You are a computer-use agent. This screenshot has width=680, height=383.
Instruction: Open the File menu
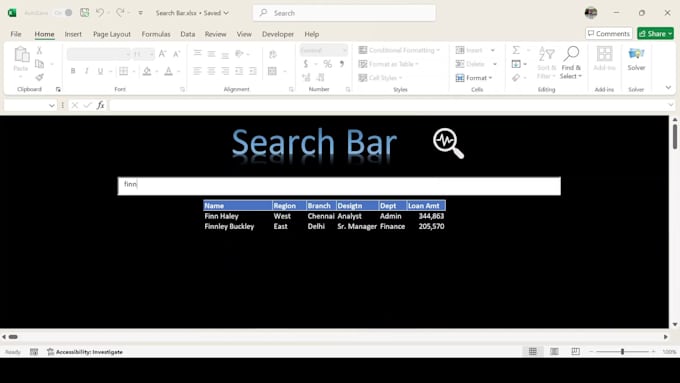16,34
